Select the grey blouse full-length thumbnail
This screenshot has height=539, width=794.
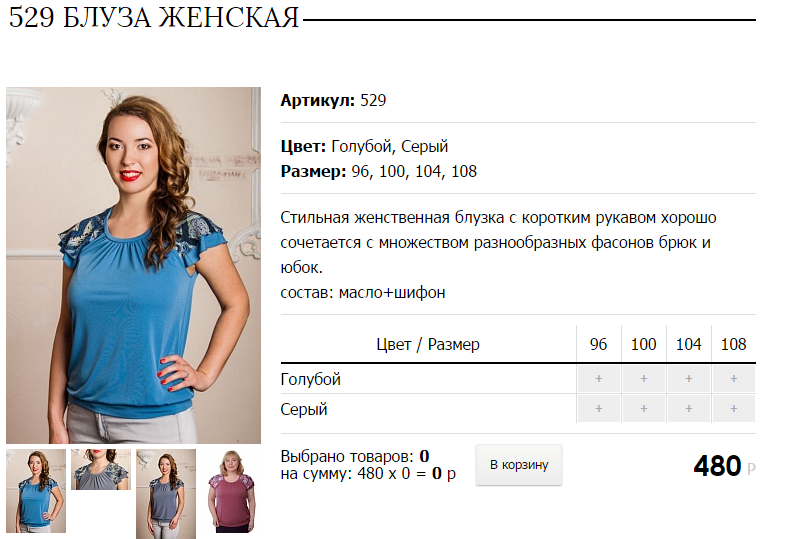click(166, 494)
